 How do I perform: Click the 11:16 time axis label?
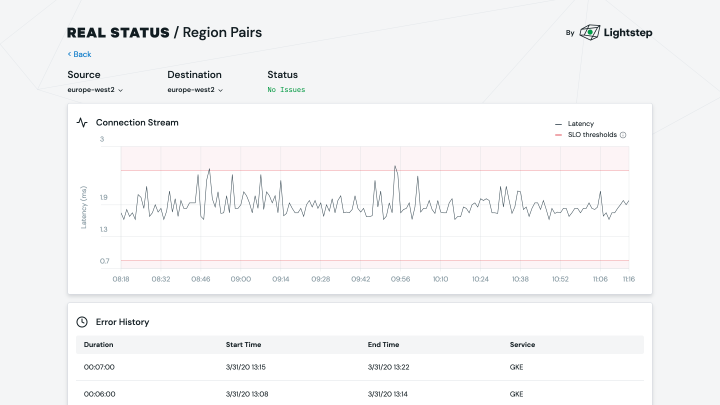coord(629,279)
